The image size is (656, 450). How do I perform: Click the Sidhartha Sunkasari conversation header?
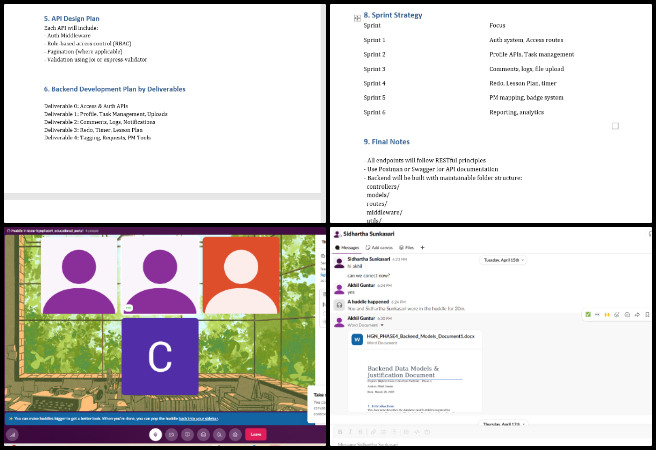(369, 234)
